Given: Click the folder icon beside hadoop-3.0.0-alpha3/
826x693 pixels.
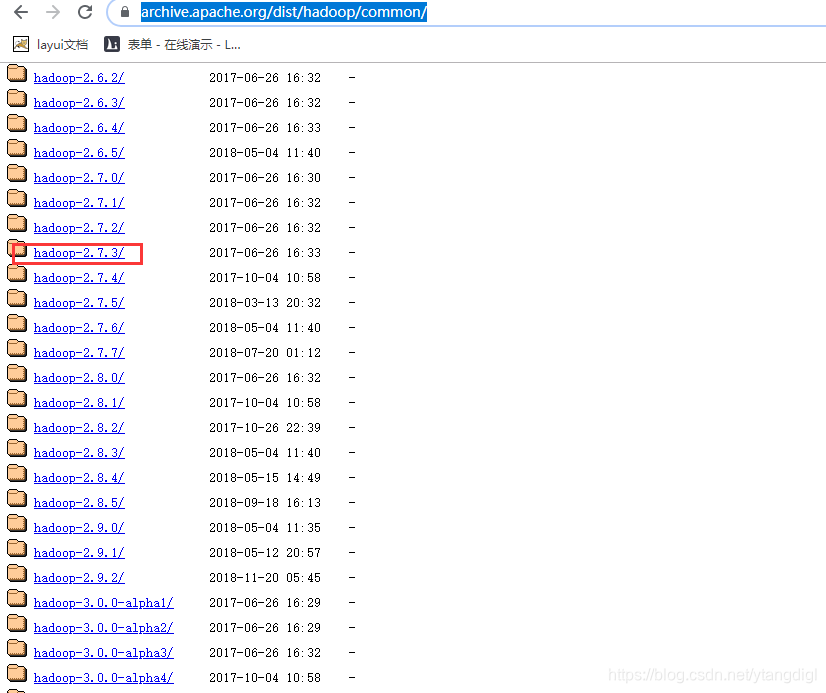Looking at the screenshot, I should click(17, 648).
